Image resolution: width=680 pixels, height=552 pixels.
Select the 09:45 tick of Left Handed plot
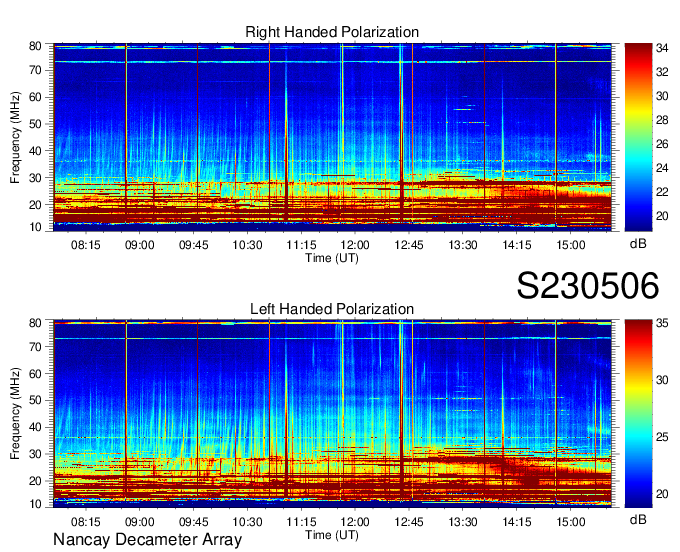coord(193,522)
